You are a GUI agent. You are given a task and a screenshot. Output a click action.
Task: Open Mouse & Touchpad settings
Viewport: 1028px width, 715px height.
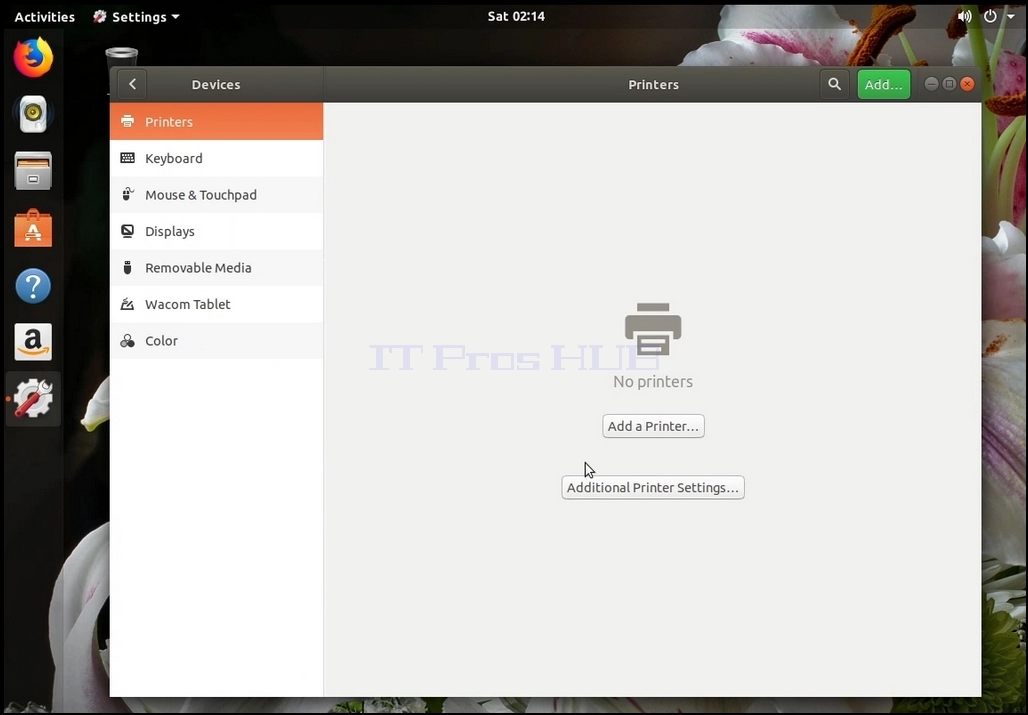[x=216, y=195]
